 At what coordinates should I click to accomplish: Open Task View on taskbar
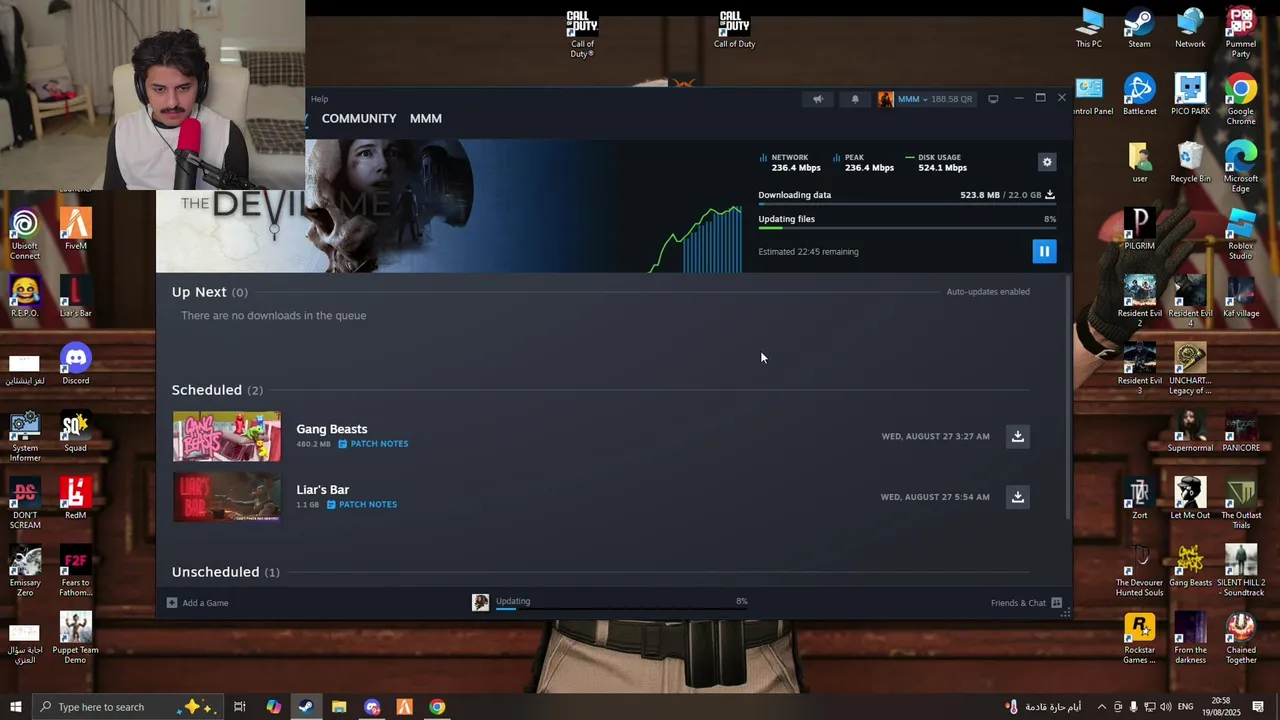240,707
